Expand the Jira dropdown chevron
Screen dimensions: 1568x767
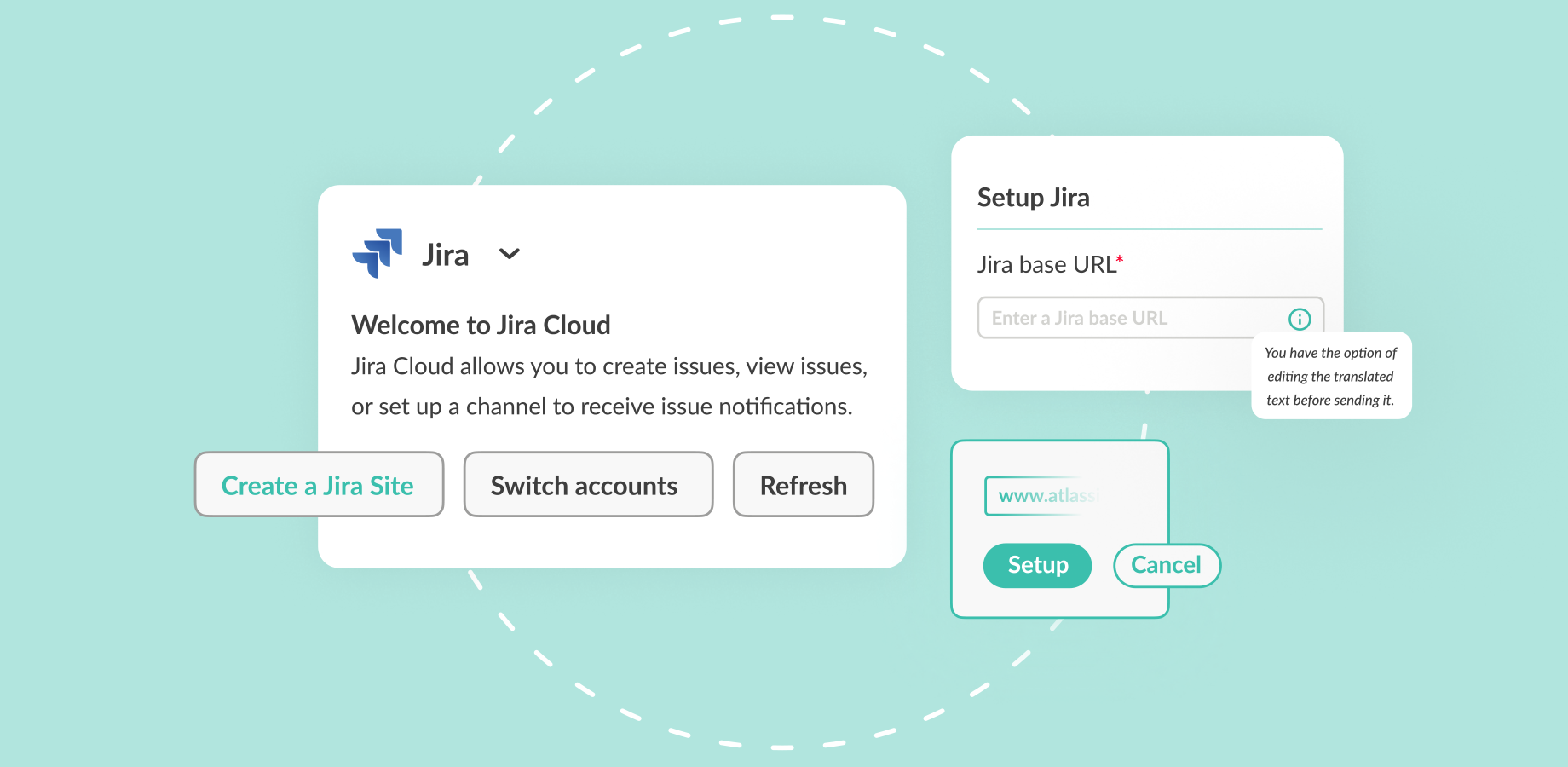509,254
